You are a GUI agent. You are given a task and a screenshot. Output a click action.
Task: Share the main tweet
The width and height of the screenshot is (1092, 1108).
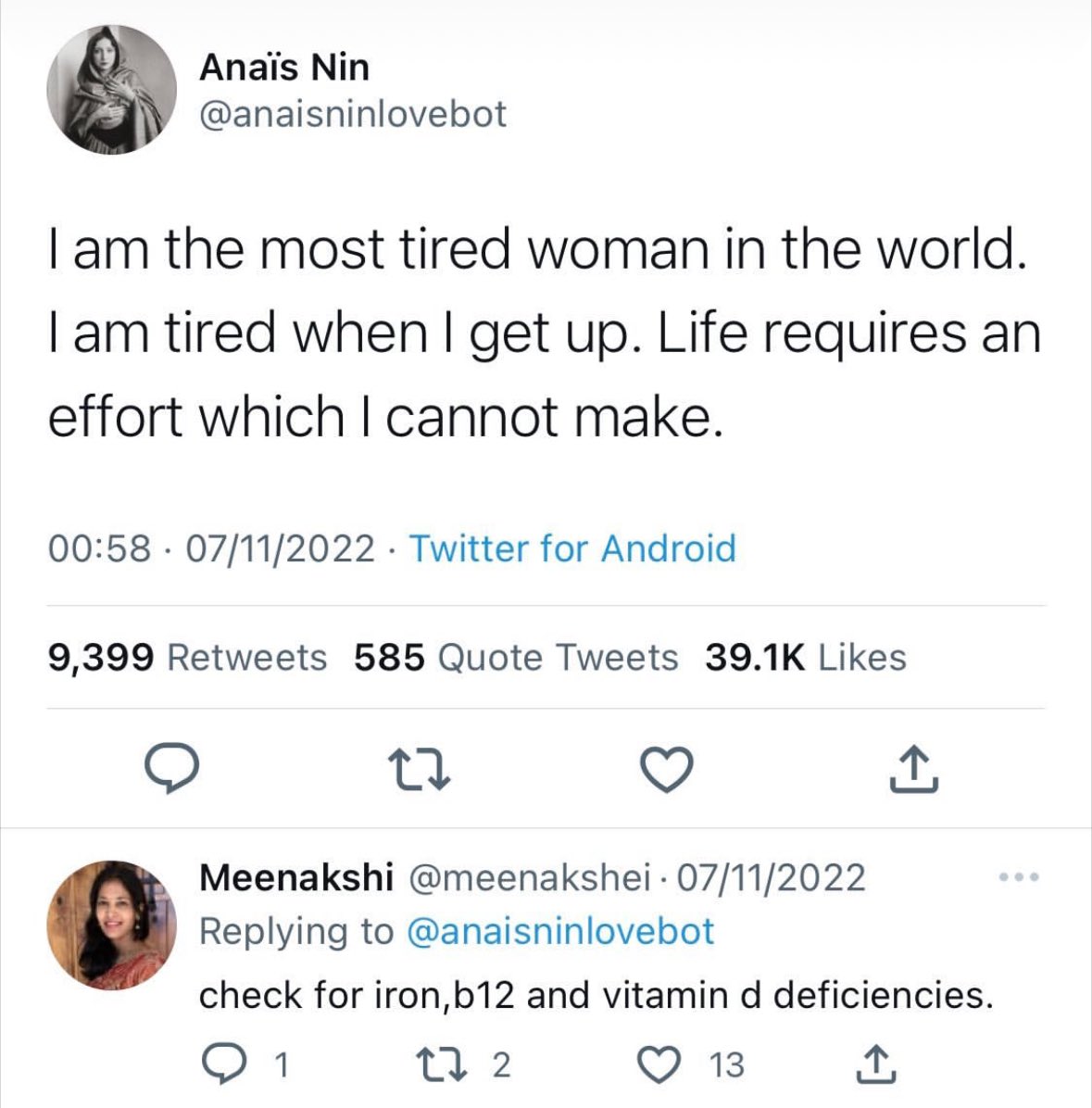click(913, 771)
